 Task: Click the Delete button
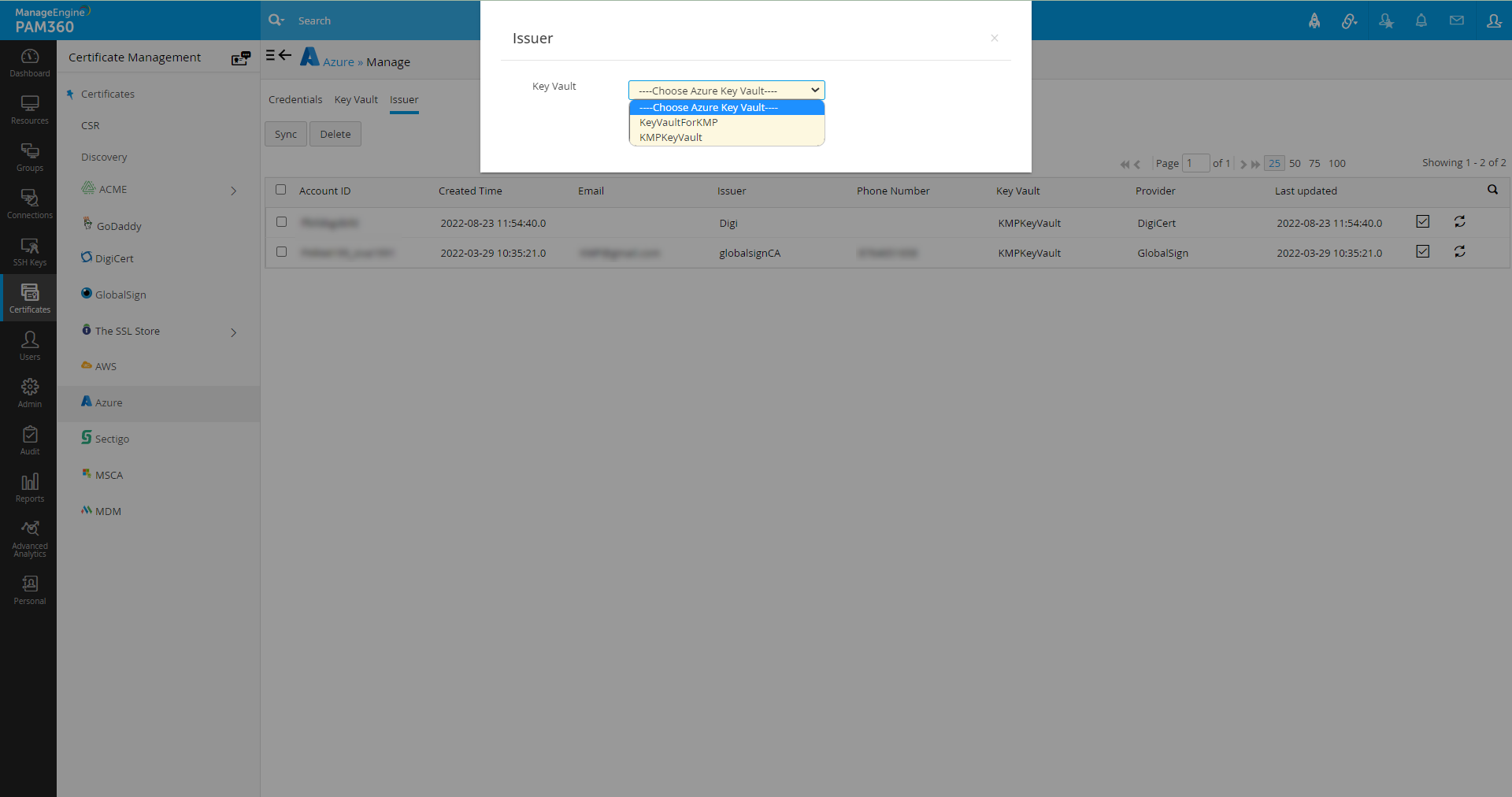coord(335,133)
